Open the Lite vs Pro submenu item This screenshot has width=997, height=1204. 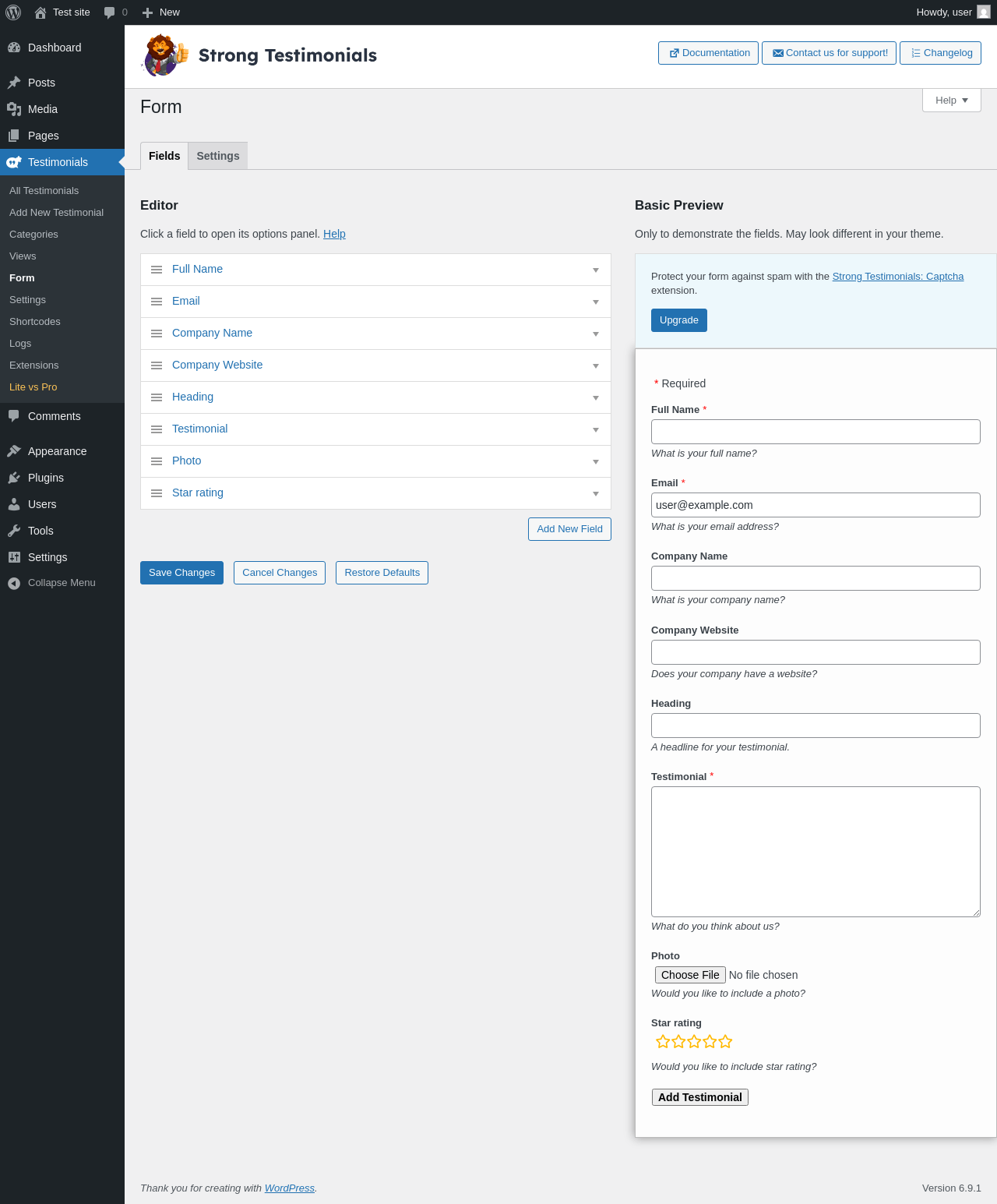[x=33, y=387]
